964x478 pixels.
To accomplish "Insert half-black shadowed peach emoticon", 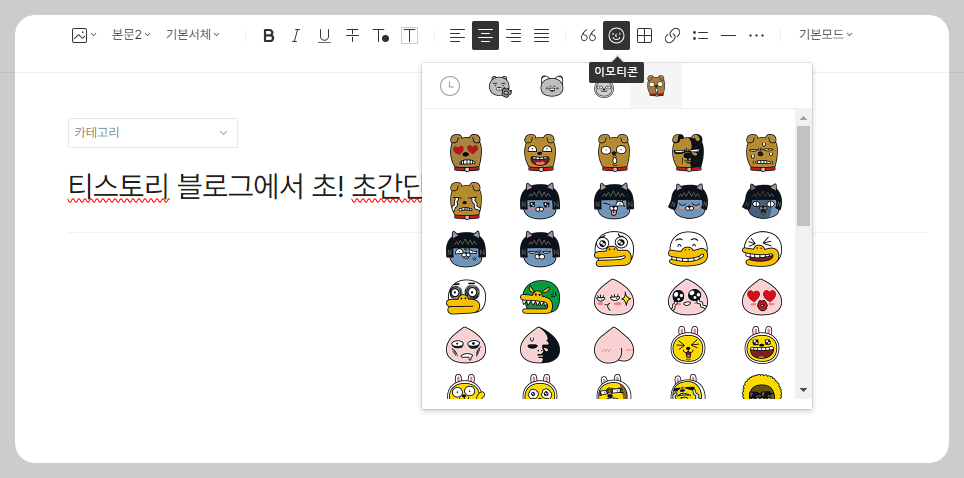I will (540, 345).
